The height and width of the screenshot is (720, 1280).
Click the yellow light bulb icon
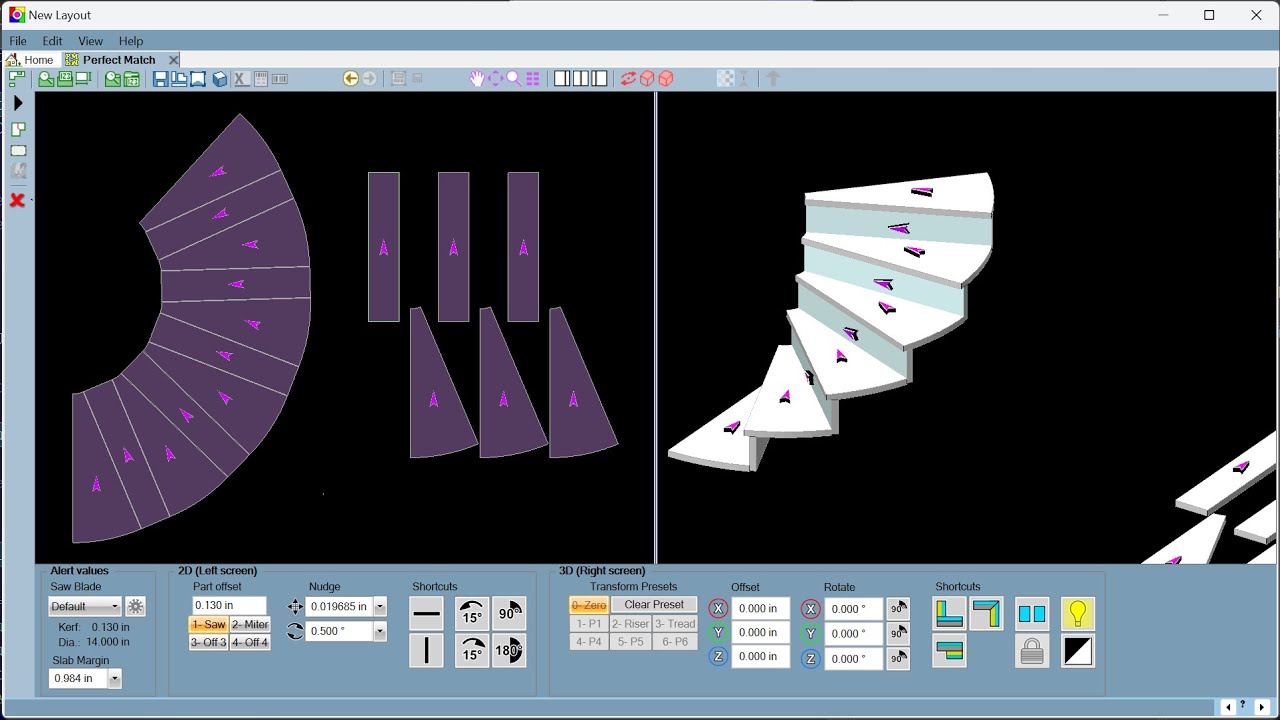(1078, 614)
